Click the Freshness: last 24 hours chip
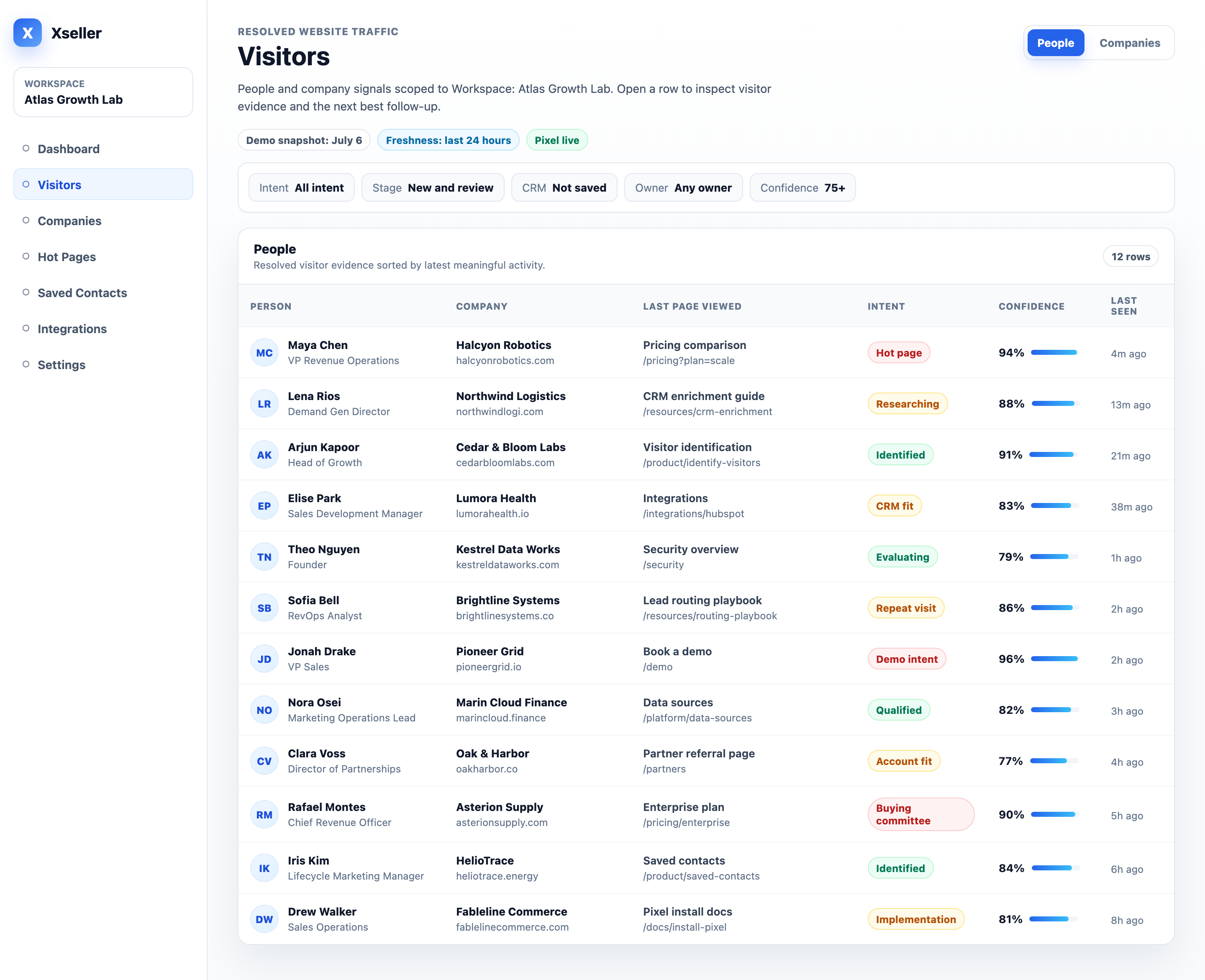 pos(448,140)
